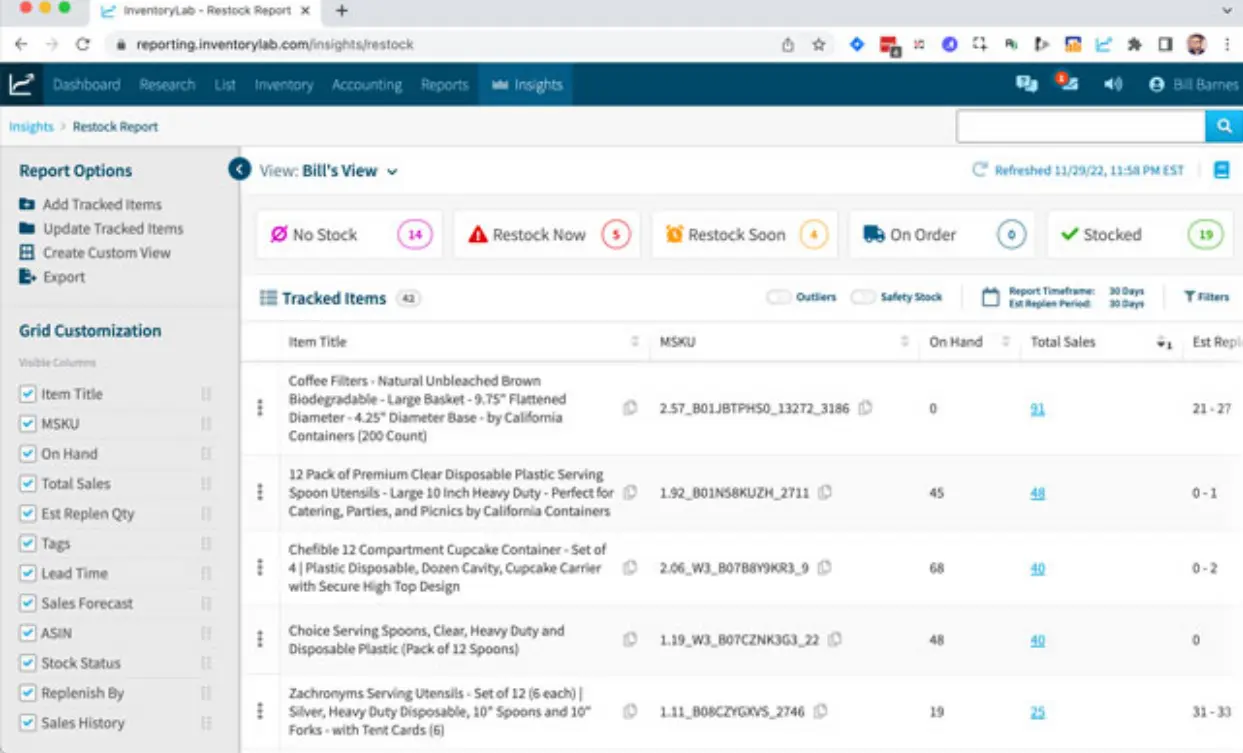Image resolution: width=1243 pixels, height=753 pixels.
Task: Open the blue guide book icon
Action: (1221, 170)
